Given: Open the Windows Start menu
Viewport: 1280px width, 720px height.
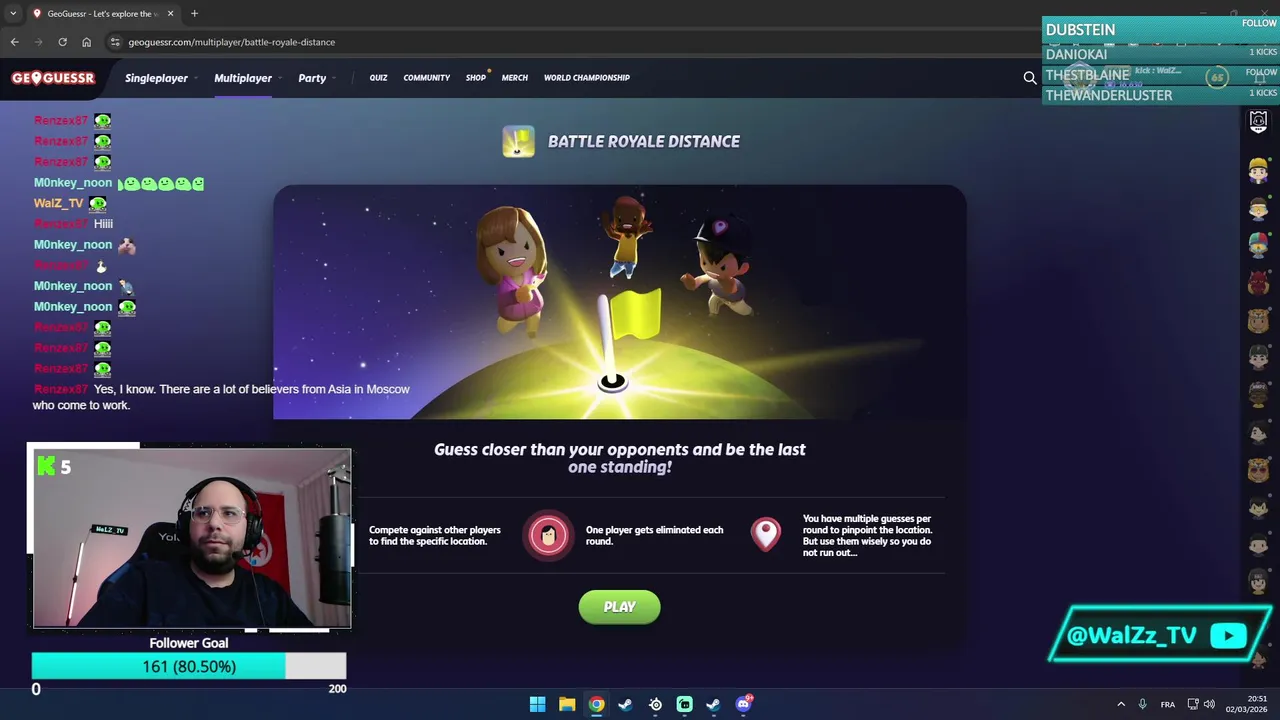Looking at the screenshot, I should tap(537, 704).
